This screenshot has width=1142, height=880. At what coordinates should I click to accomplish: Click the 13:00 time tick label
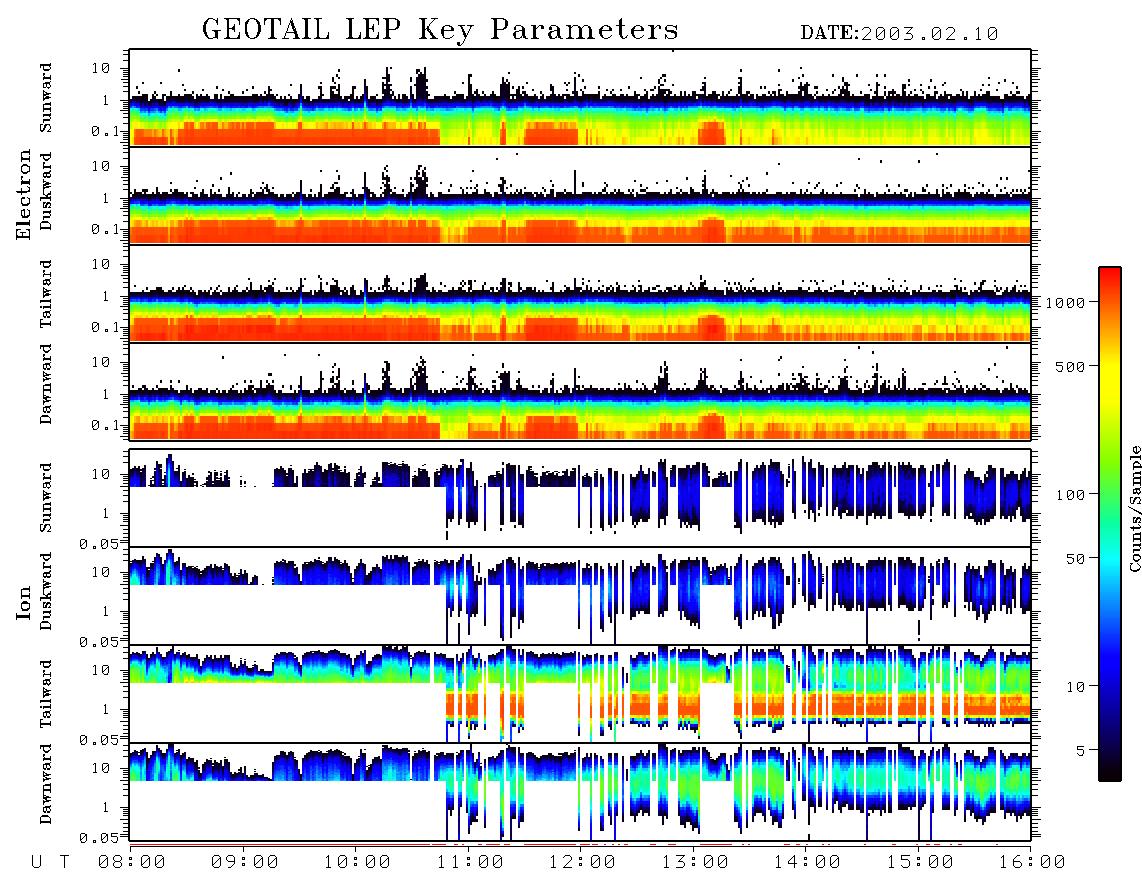pos(695,862)
